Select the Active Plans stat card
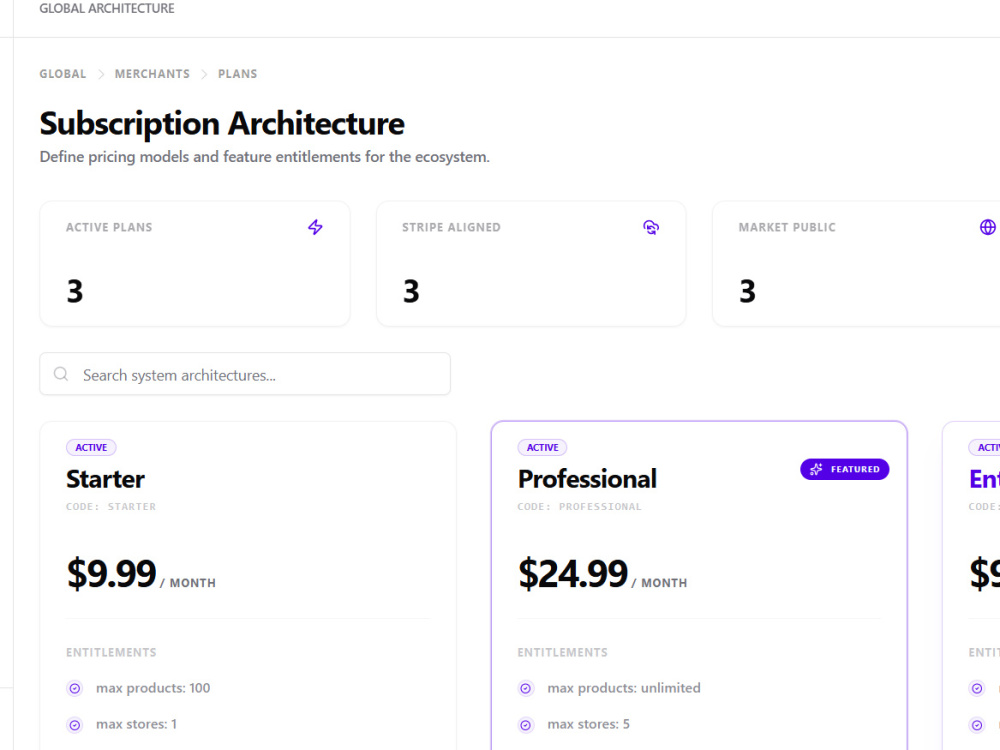The image size is (1000, 750). 195,264
